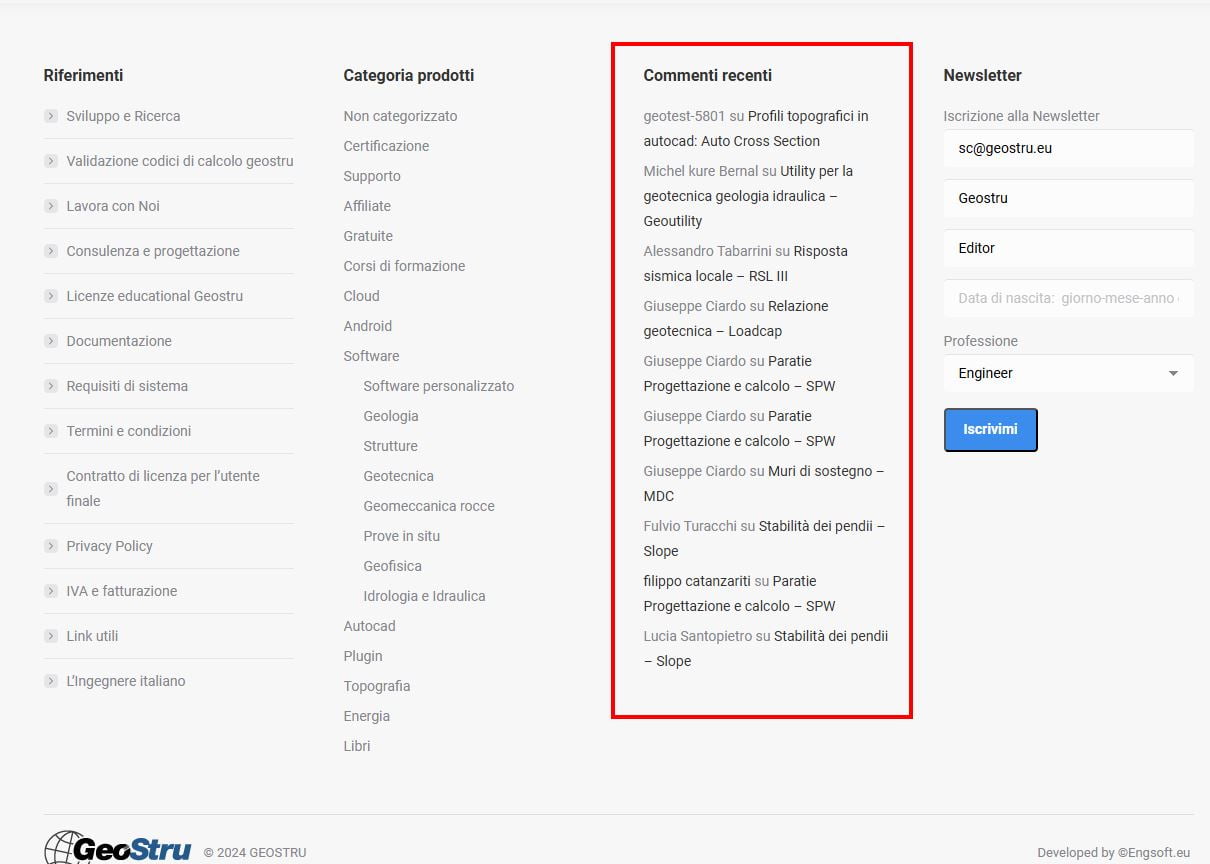
Task: Open the "Corsi di formazione" category link
Action: (404, 266)
